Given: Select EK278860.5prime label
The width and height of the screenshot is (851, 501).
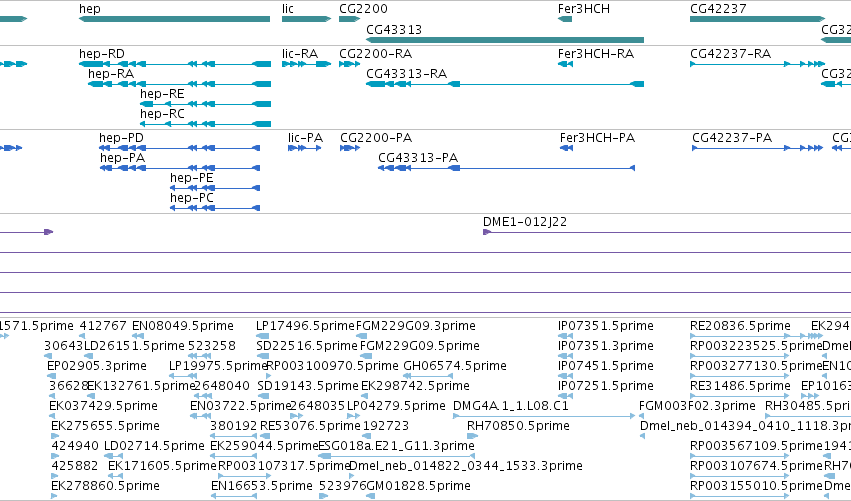Looking at the screenshot, I should coord(105,487).
